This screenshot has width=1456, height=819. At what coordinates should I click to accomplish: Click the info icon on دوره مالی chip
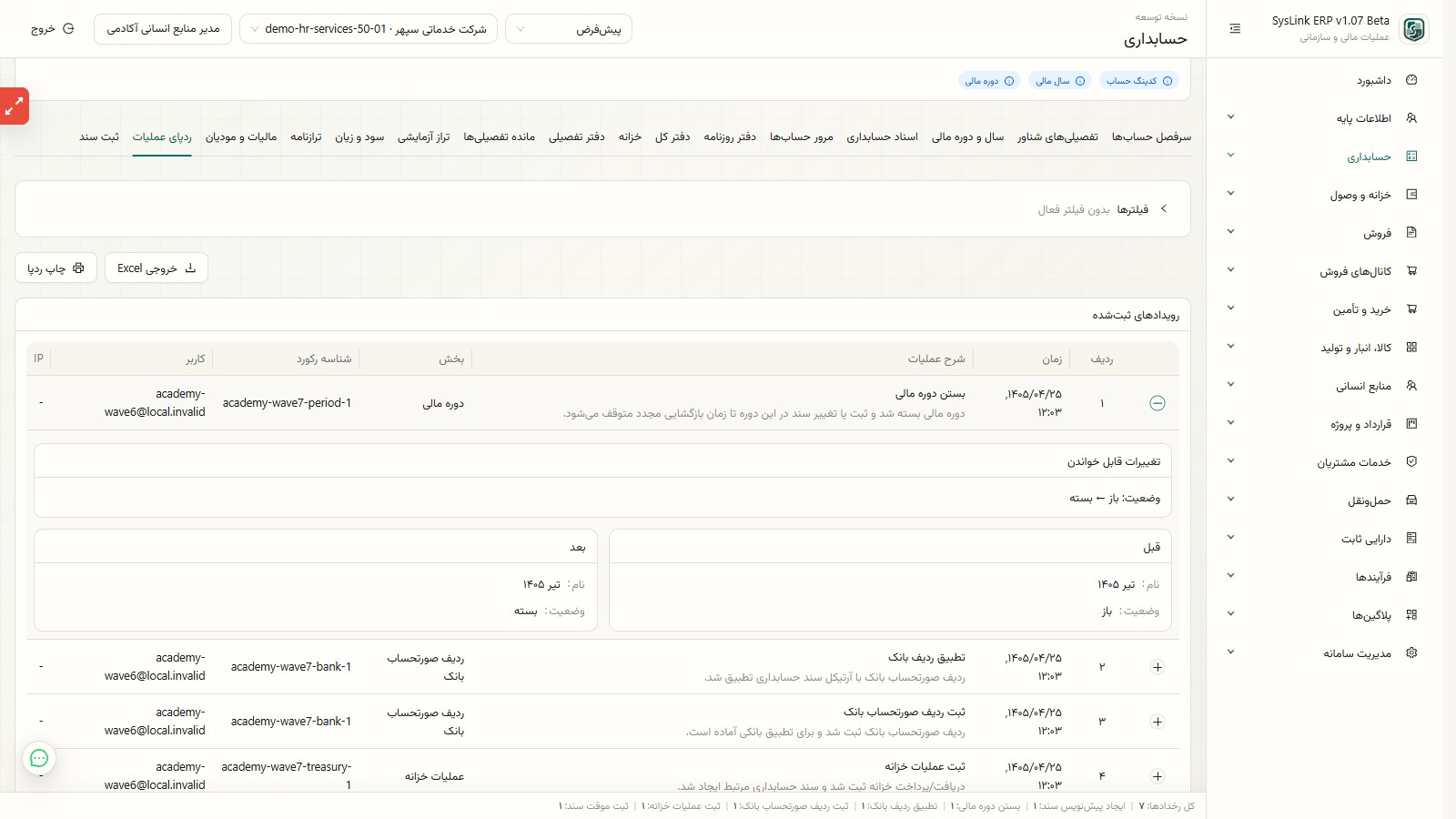1009,81
